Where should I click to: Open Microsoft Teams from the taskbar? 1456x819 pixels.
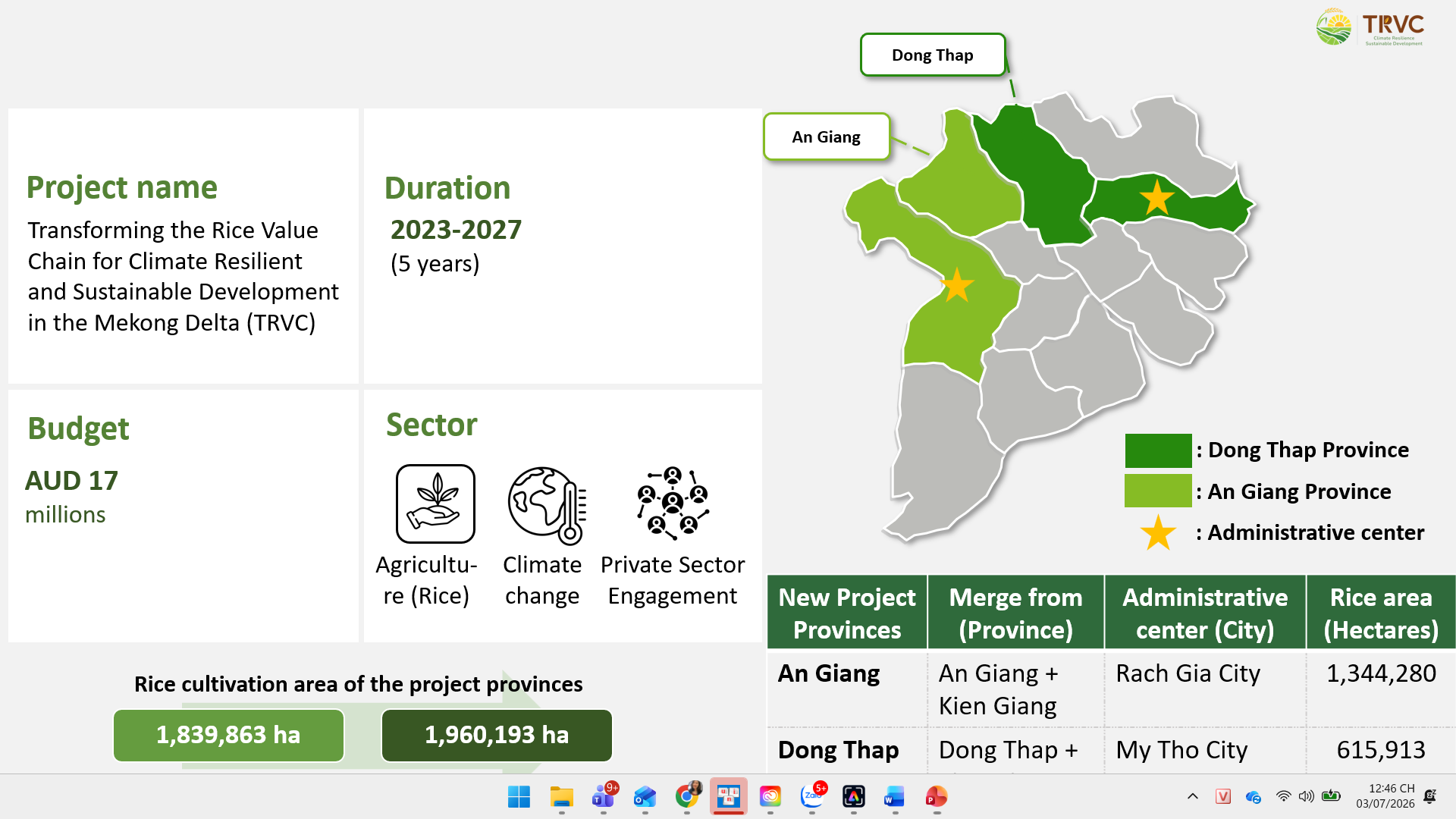click(604, 796)
